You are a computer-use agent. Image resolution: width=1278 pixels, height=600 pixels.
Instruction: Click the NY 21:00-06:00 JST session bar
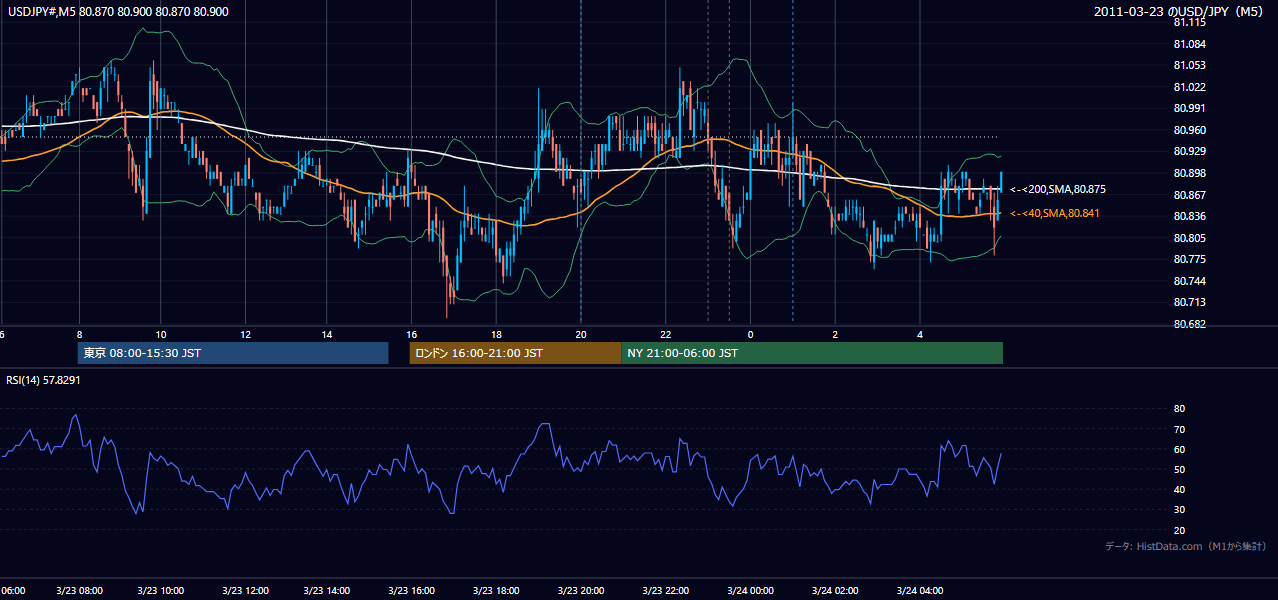(812, 353)
